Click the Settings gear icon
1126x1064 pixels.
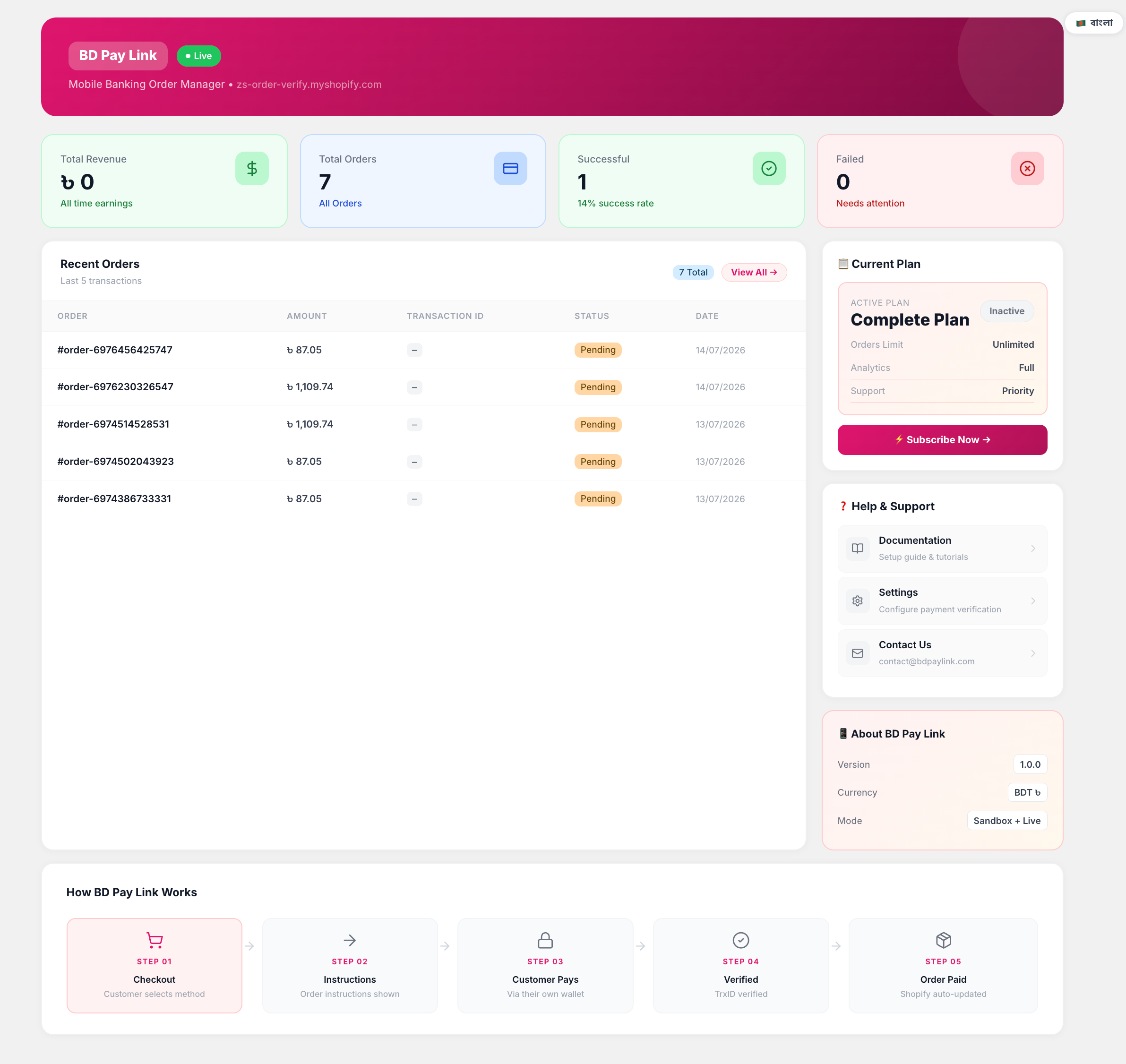(x=858, y=601)
